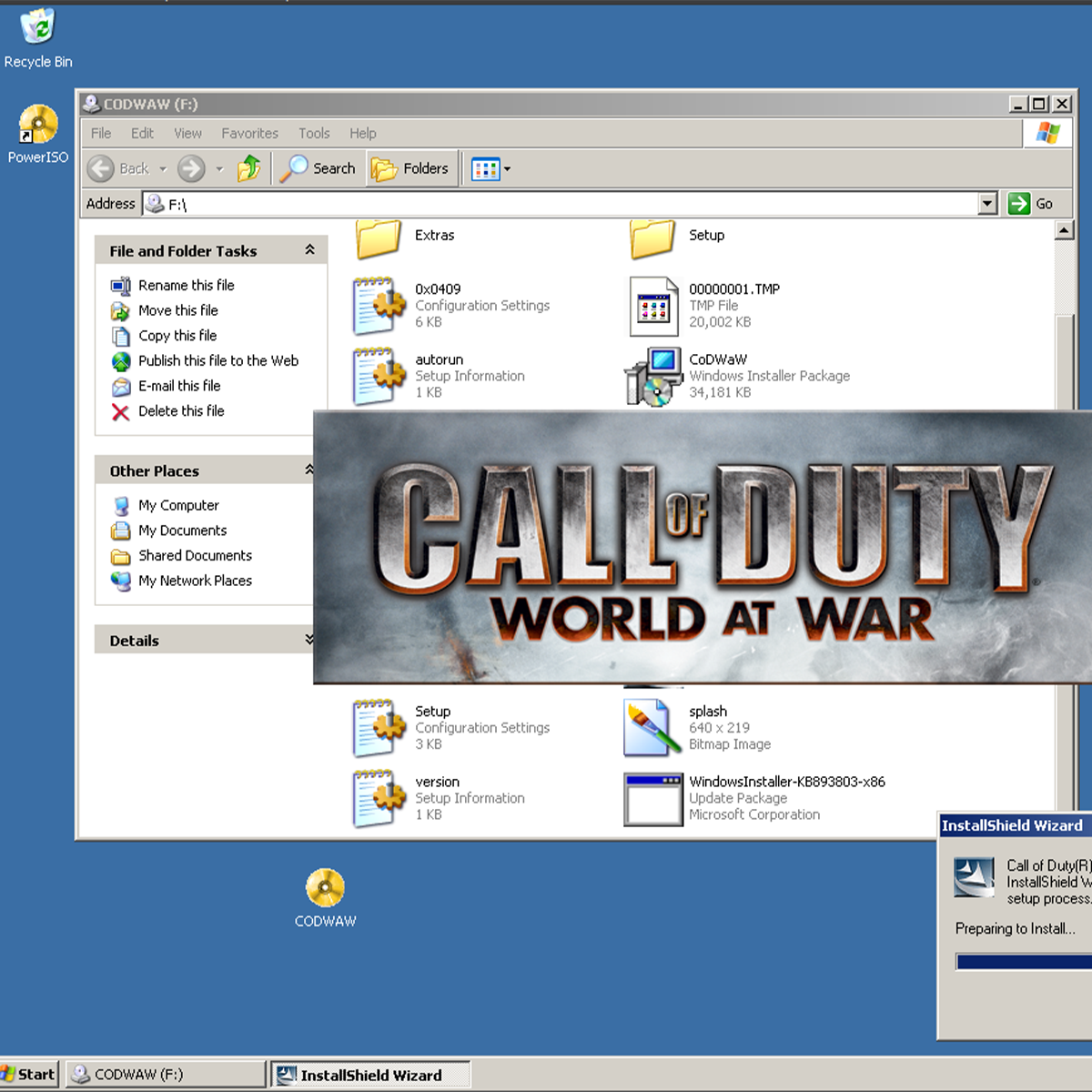Image resolution: width=1092 pixels, height=1092 pixels.
Task: Select the splash bitmap image icon
Action: pos(652,728)
